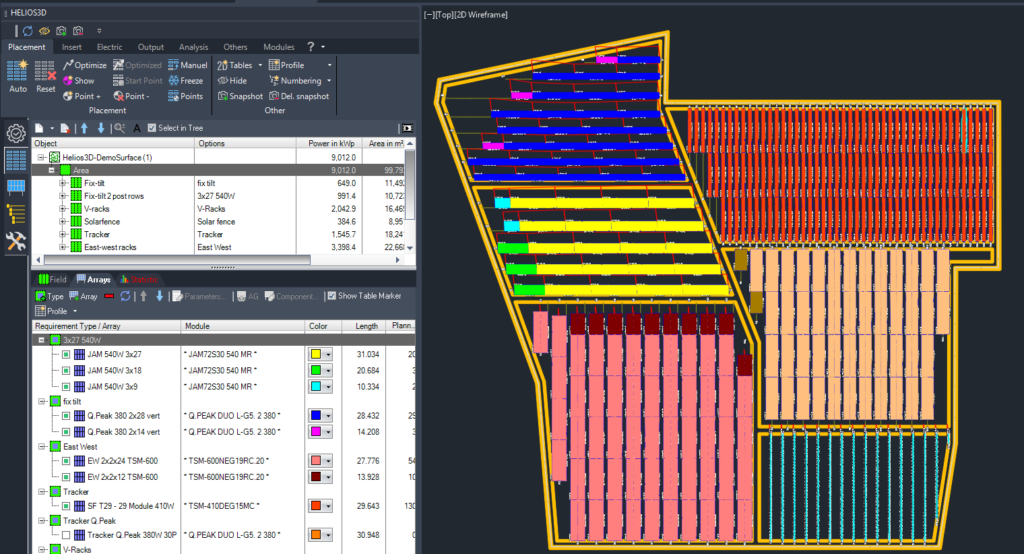Click the Freeze tool
Screen dimensions: 1024x554
click(185, 80)
